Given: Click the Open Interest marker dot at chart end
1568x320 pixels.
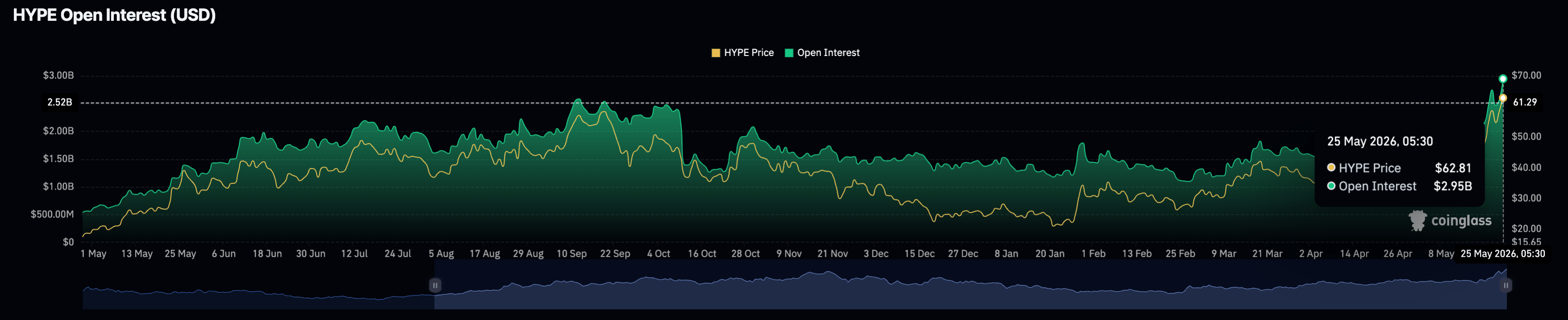Looking at the screenshot, I should [x=1503, y=79].
